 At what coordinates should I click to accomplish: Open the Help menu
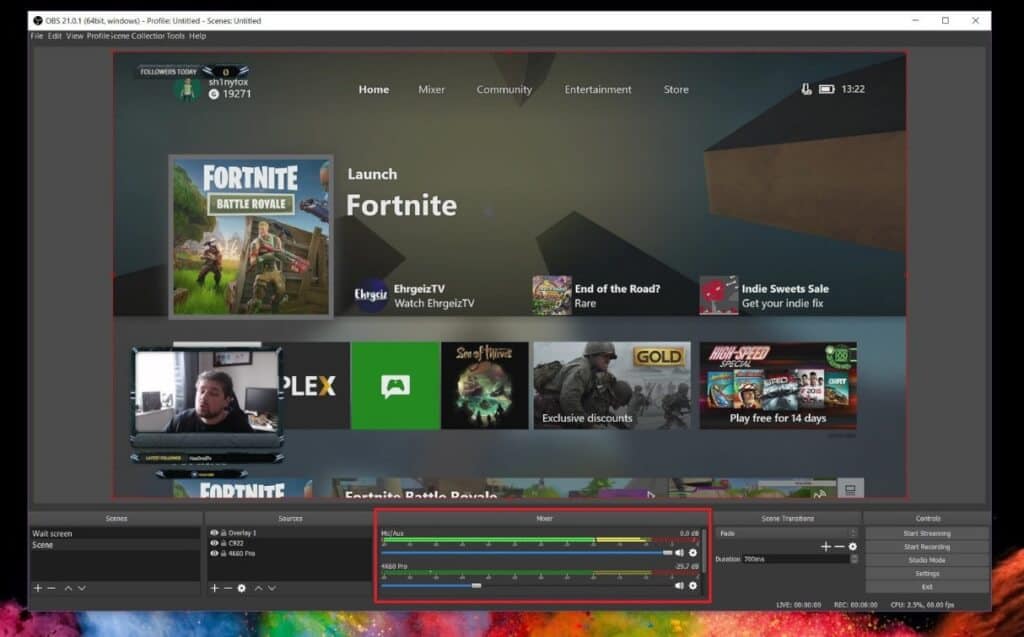point(197,36)
